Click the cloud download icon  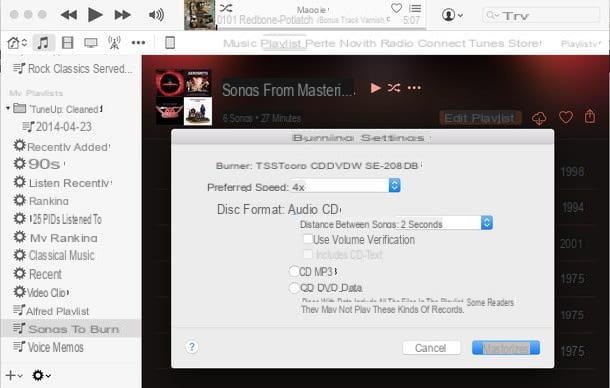(x=540, y=118)
